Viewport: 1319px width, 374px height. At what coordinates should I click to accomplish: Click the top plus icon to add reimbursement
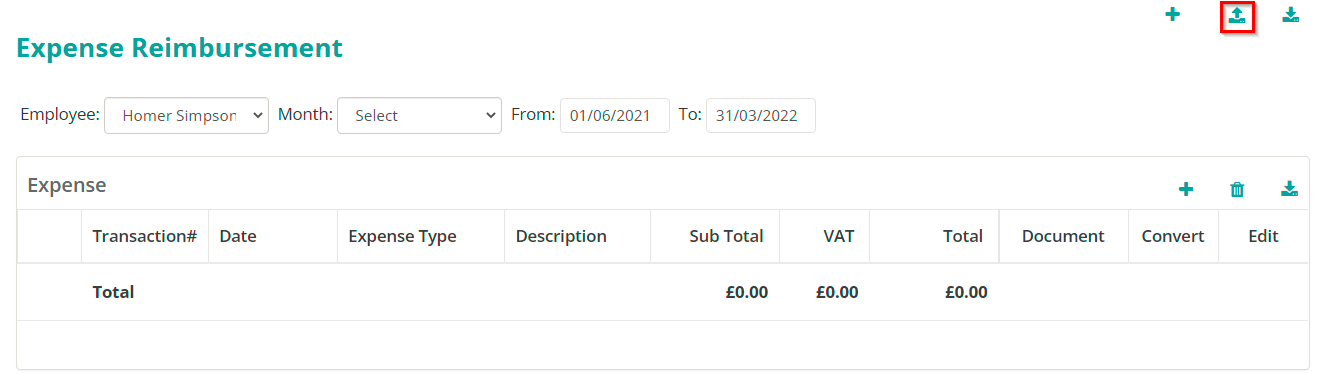click(x=1172, y=15)
